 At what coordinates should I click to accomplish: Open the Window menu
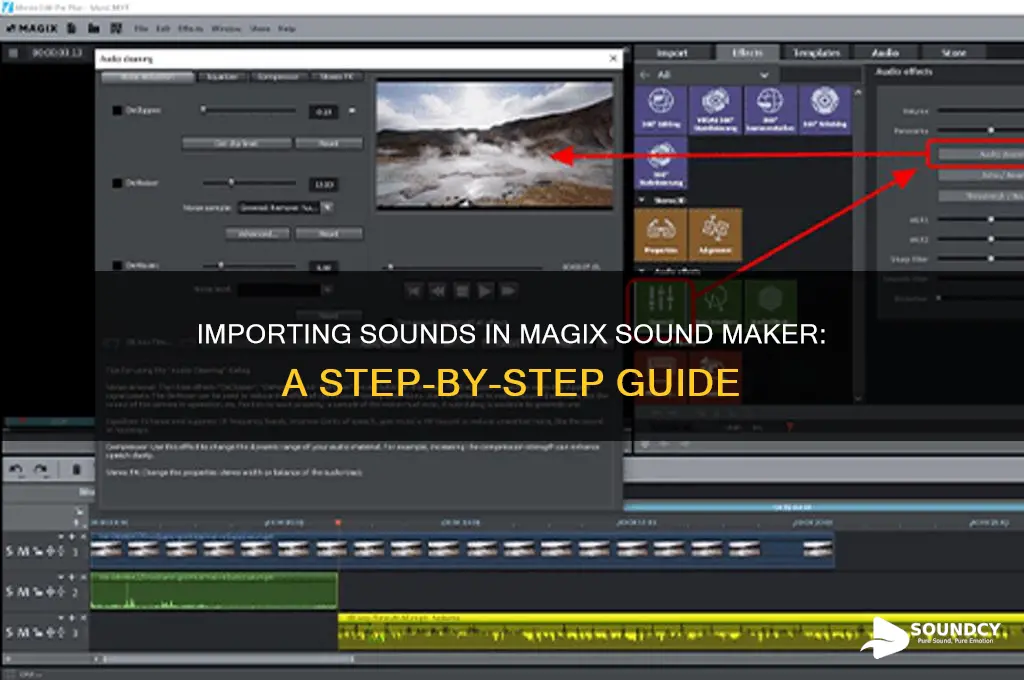coord(226,29)
